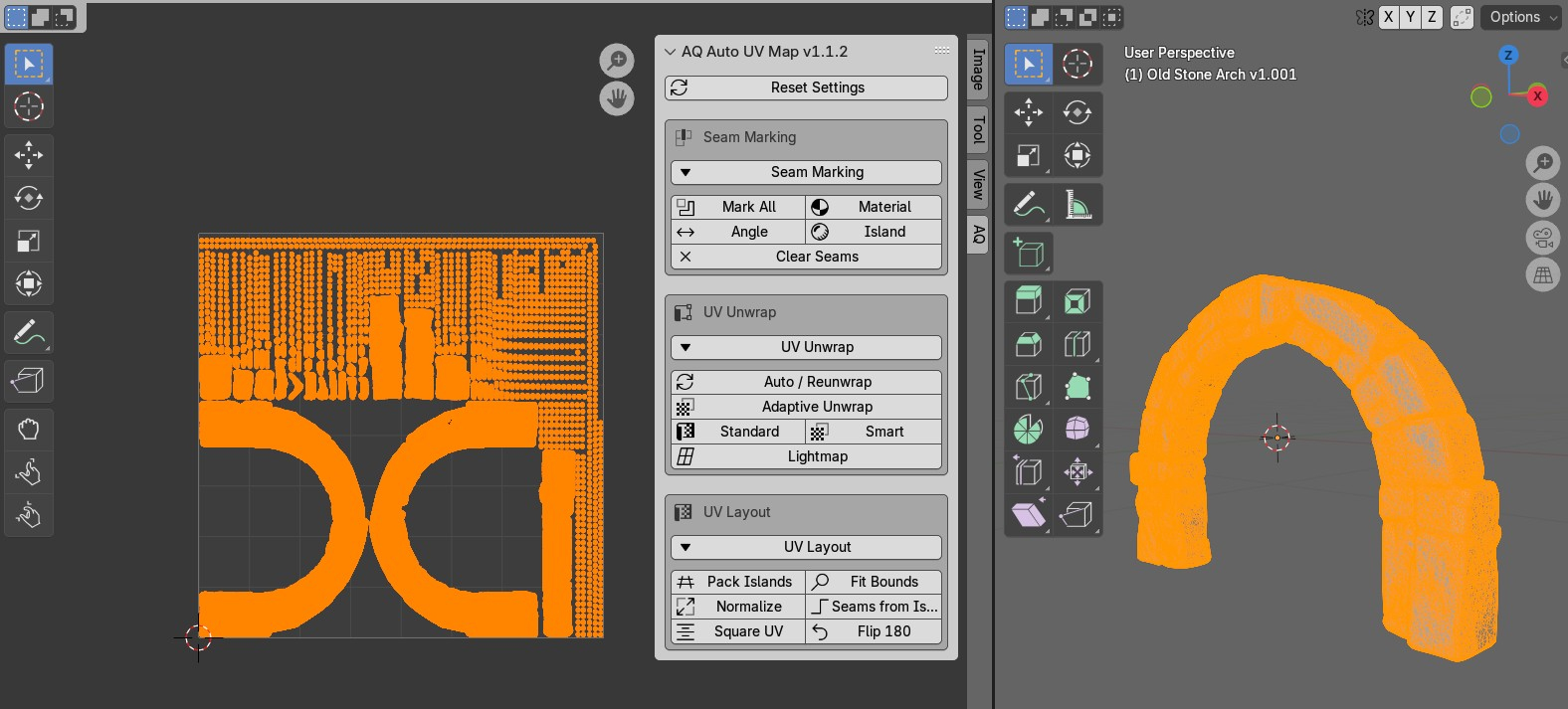Screen dimensions: 1568x709
Task: Click the red X axis gizmo ball
Action: click(x=1537, y=96)
